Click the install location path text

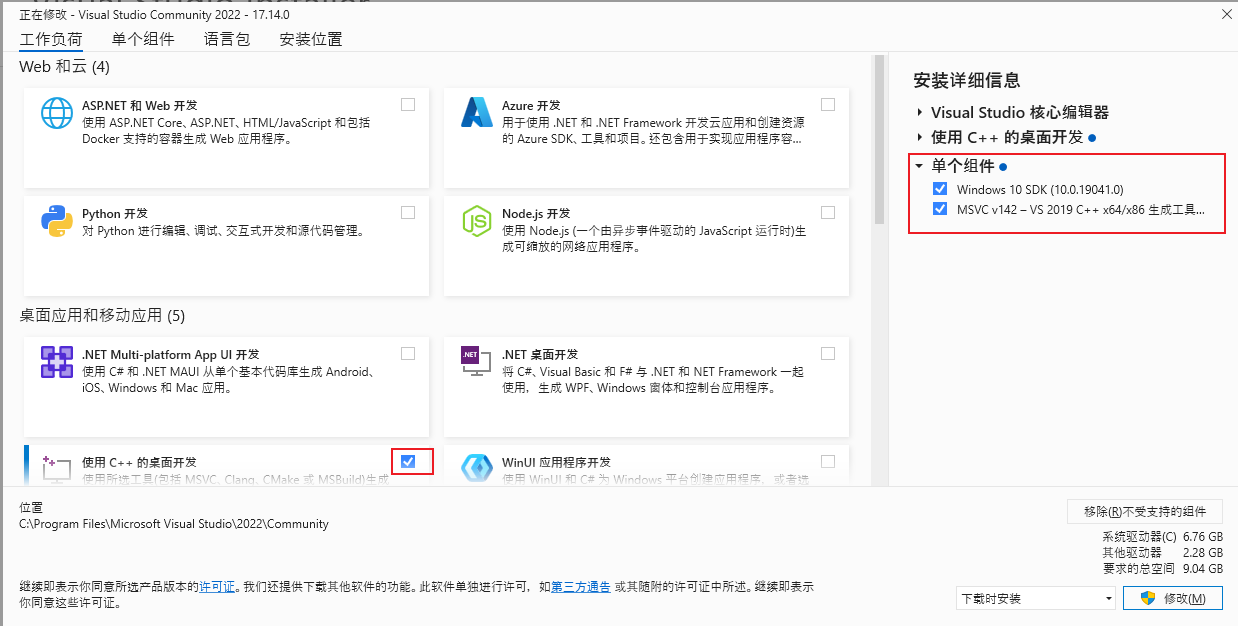[x=174, y=524]
